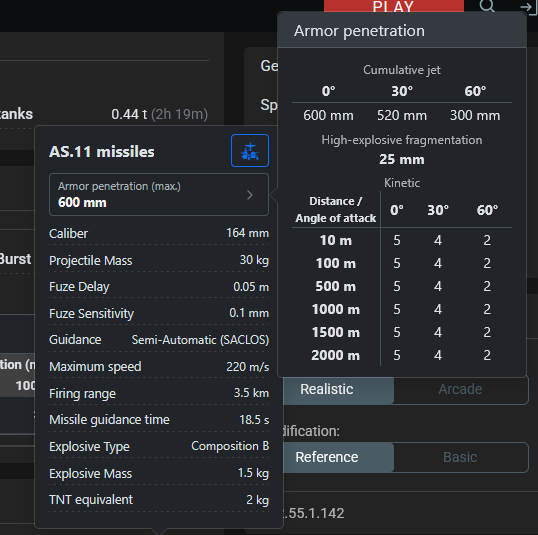
Task: Click the Armor penetration popup title
Action: 359,31
